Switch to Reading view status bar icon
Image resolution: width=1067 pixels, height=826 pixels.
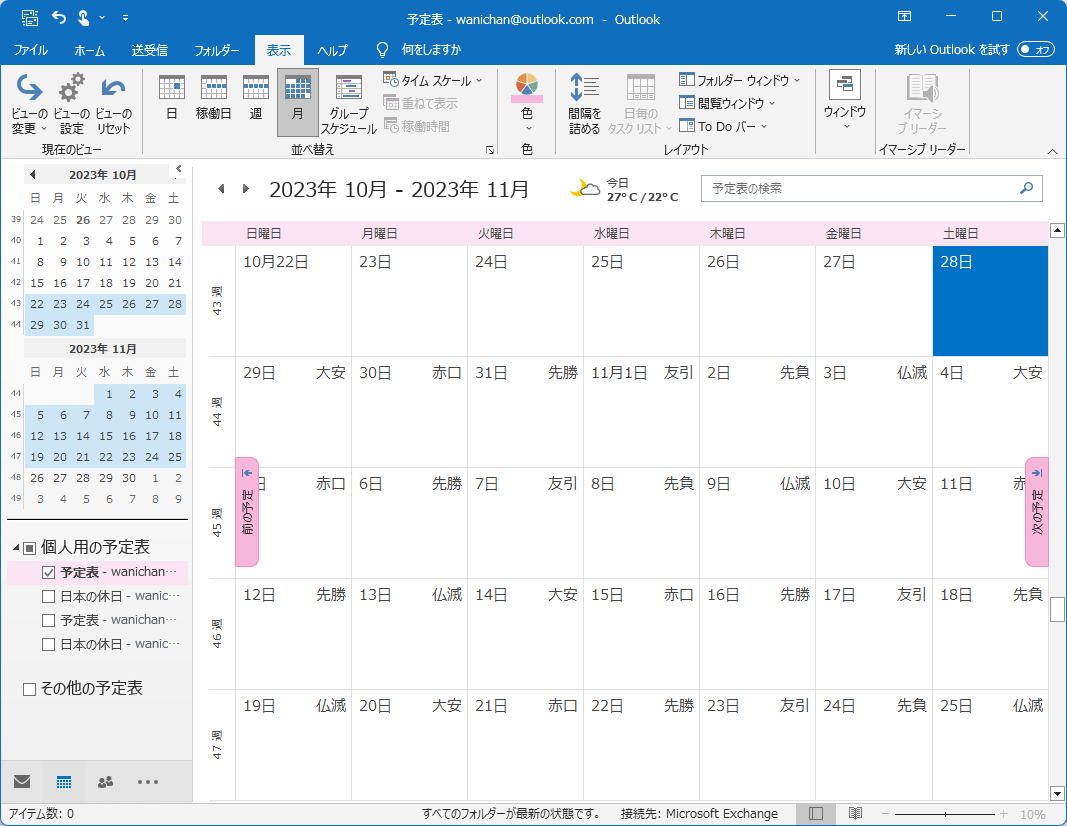(855, 814)
